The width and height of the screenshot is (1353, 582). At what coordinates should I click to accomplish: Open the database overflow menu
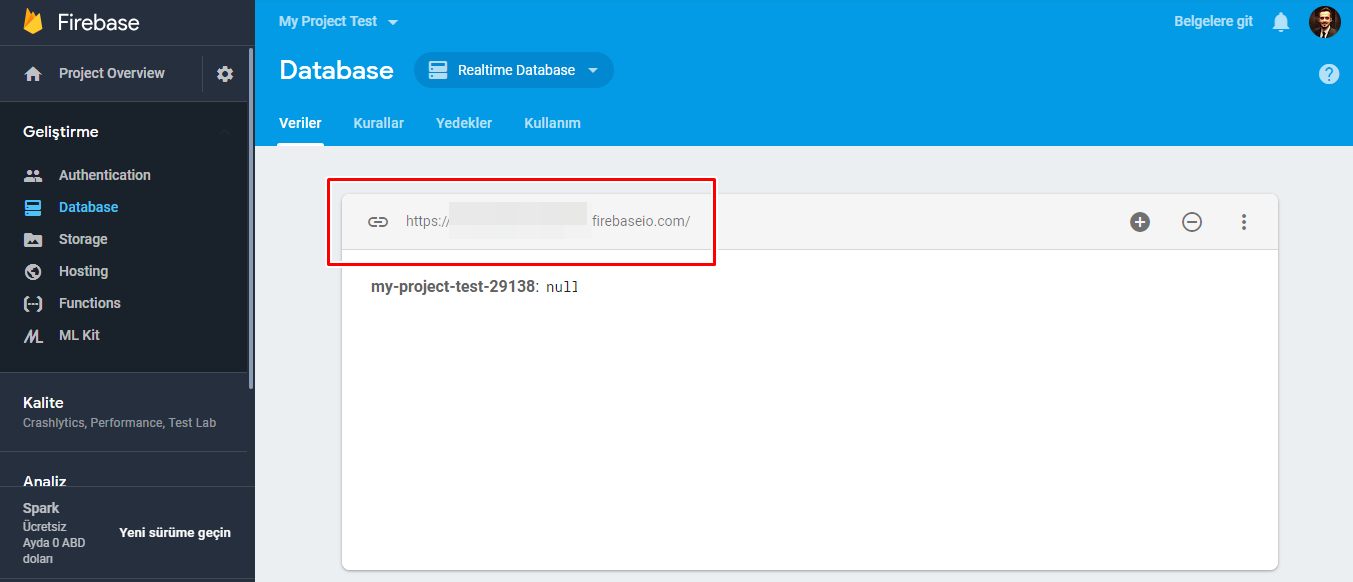pos(1243,222)
